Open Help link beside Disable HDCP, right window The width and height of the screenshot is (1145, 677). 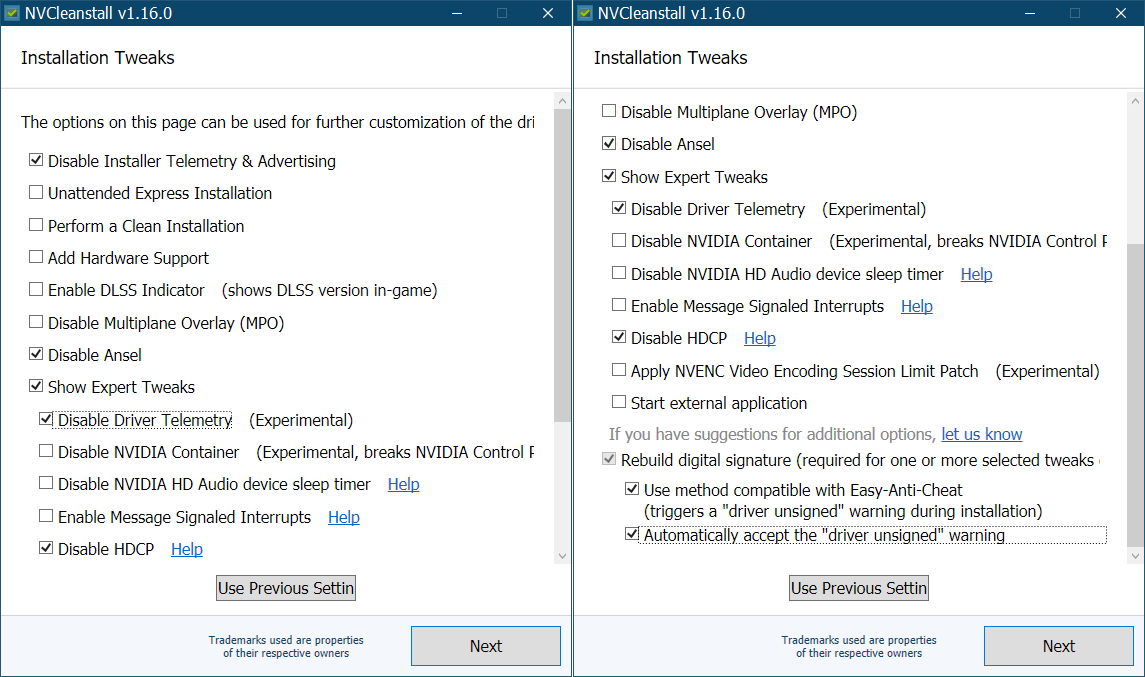point(759,338)
